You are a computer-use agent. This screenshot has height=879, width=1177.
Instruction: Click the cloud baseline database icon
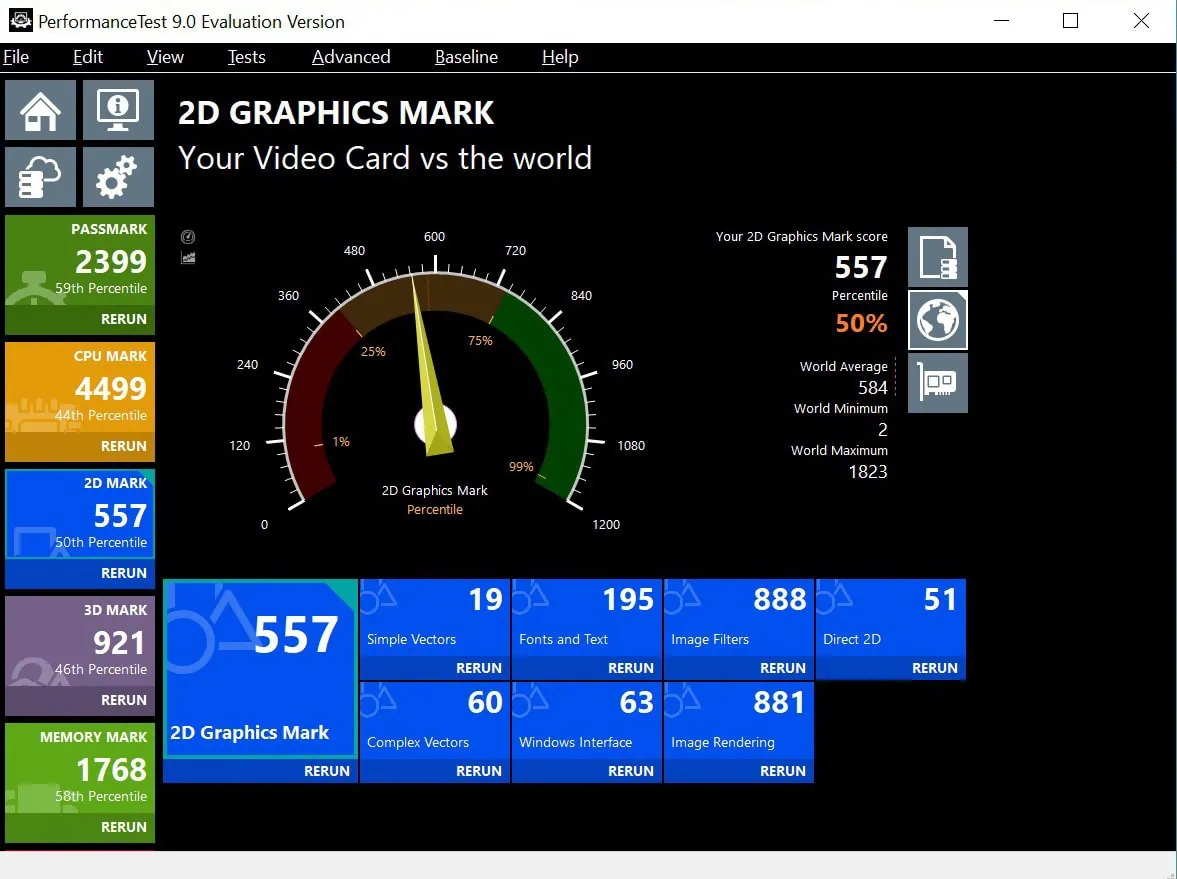[40, 177]
